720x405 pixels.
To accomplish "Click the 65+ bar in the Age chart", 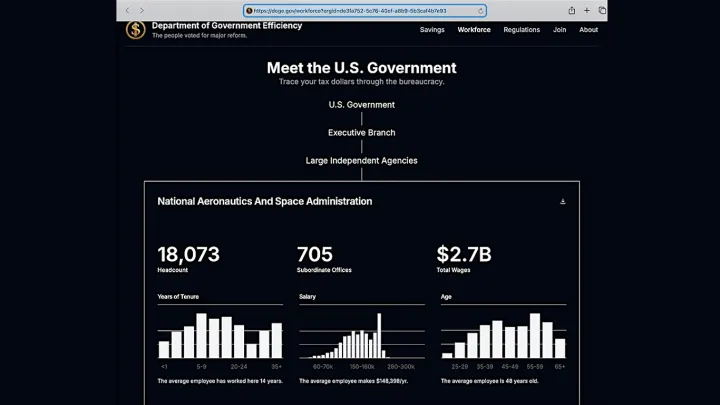I will tap(560, 349).
